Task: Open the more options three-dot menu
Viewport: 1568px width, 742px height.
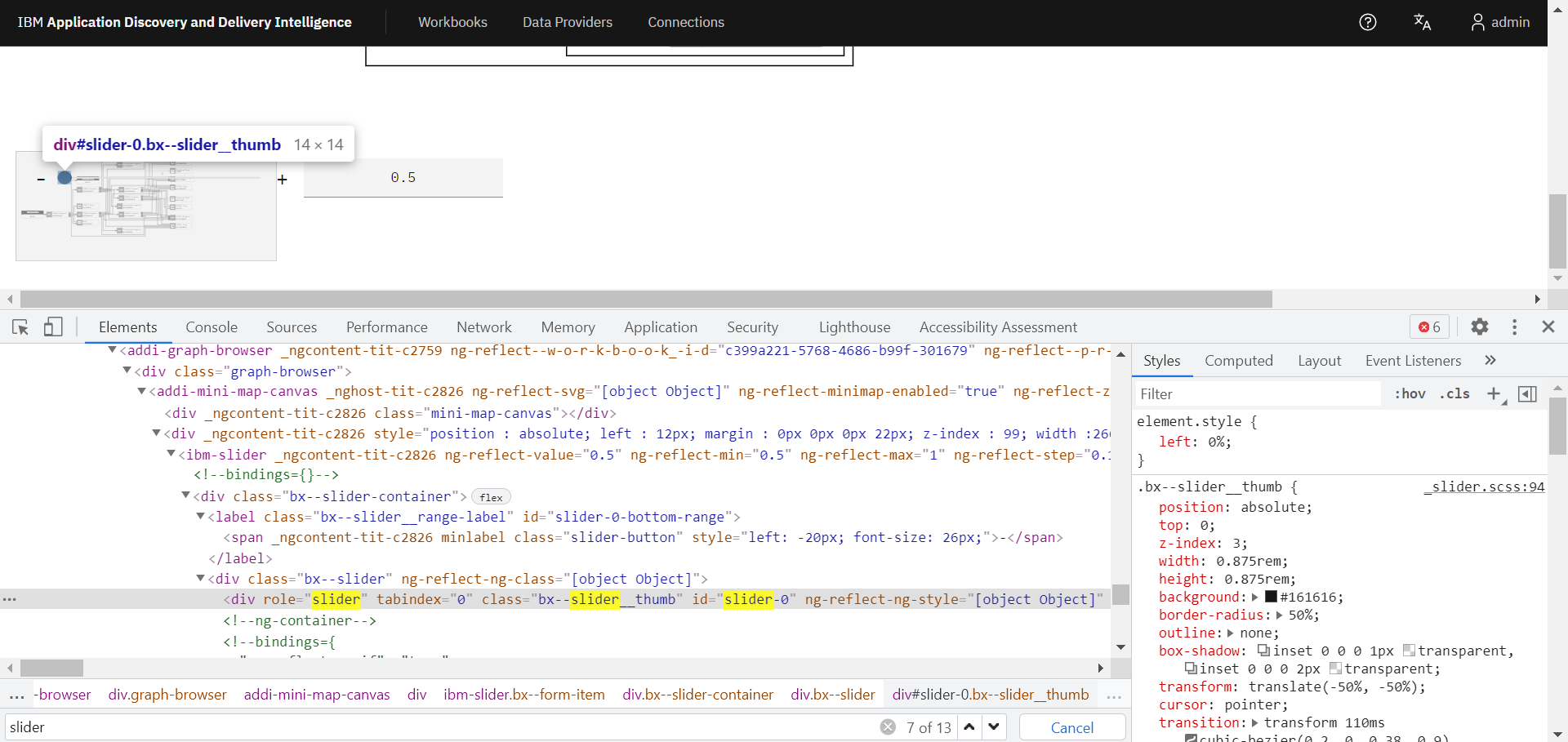Action: (x=1515, y=327)
